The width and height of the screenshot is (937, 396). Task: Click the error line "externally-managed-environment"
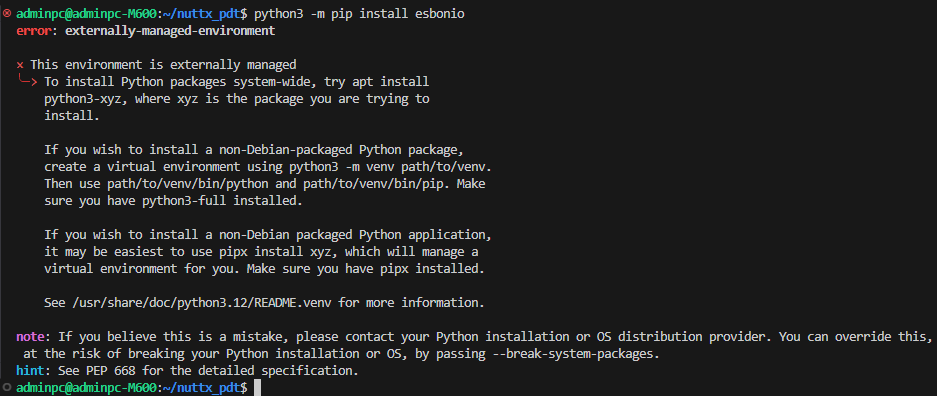coord(170,30)
